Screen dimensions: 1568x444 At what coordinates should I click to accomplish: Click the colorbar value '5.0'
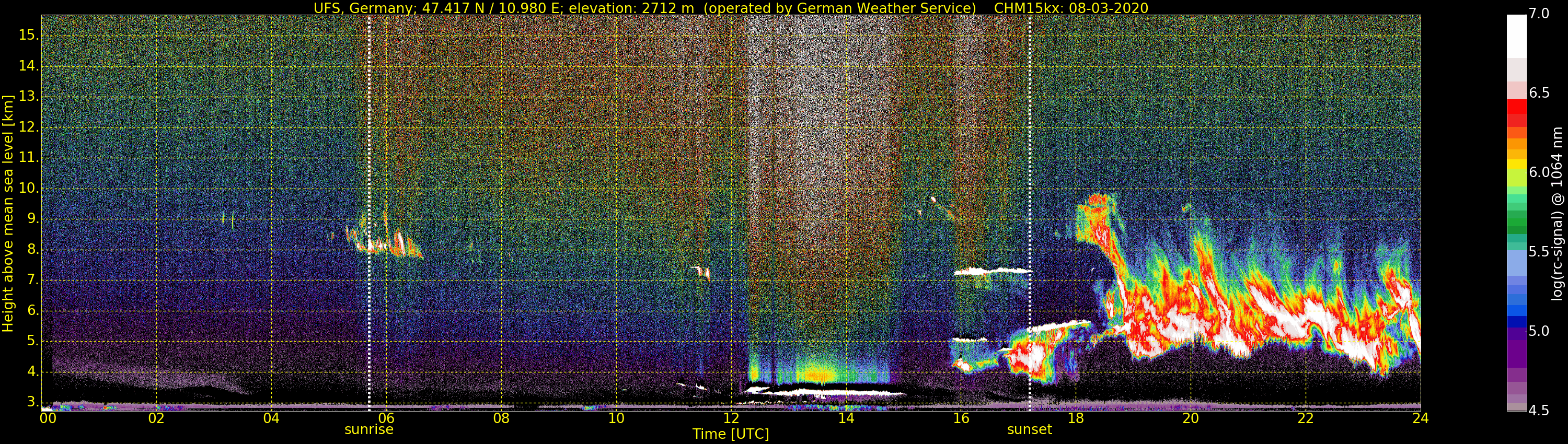pos(1539,332)
